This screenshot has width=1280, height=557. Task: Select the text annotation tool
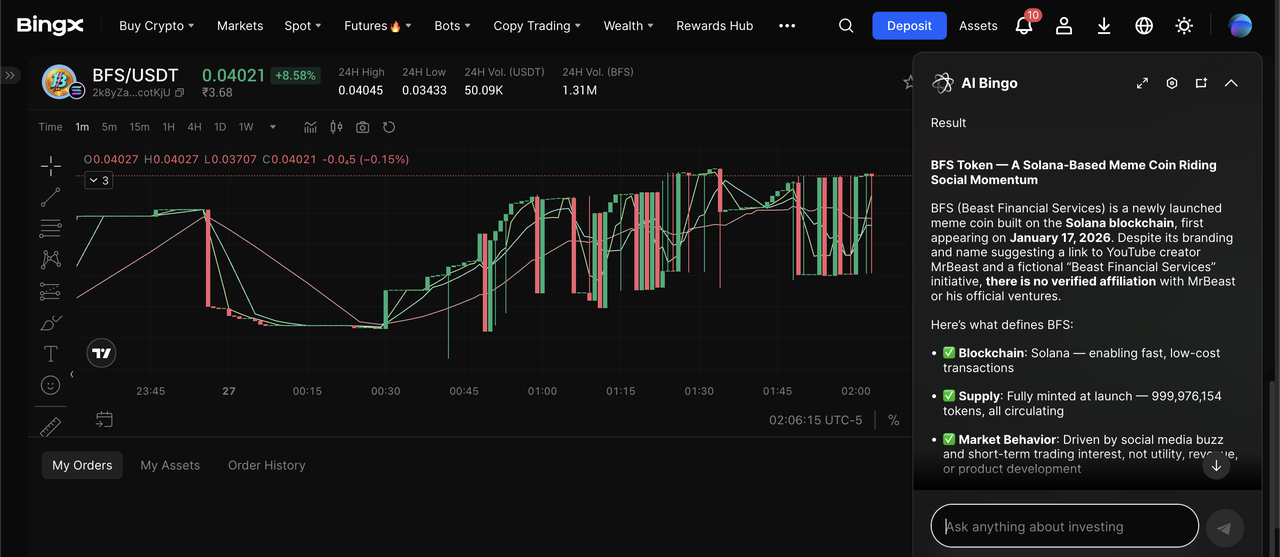tap(50, 353)
